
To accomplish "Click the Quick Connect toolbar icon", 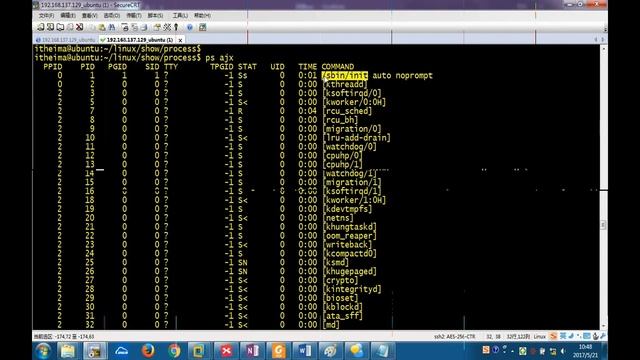I will (x=50, y=27).
